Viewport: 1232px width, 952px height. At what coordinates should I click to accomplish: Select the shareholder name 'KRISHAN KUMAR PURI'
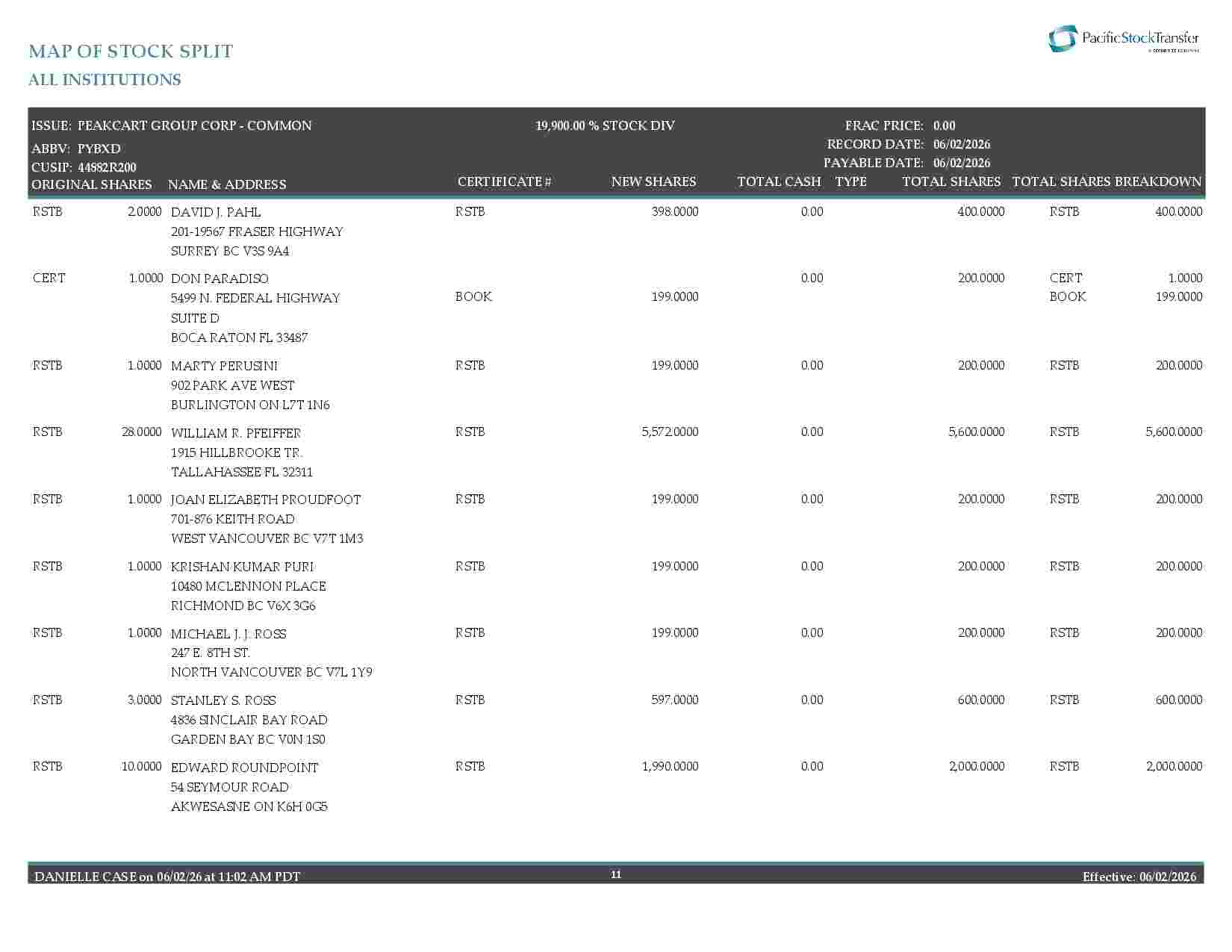coord(243,567)
